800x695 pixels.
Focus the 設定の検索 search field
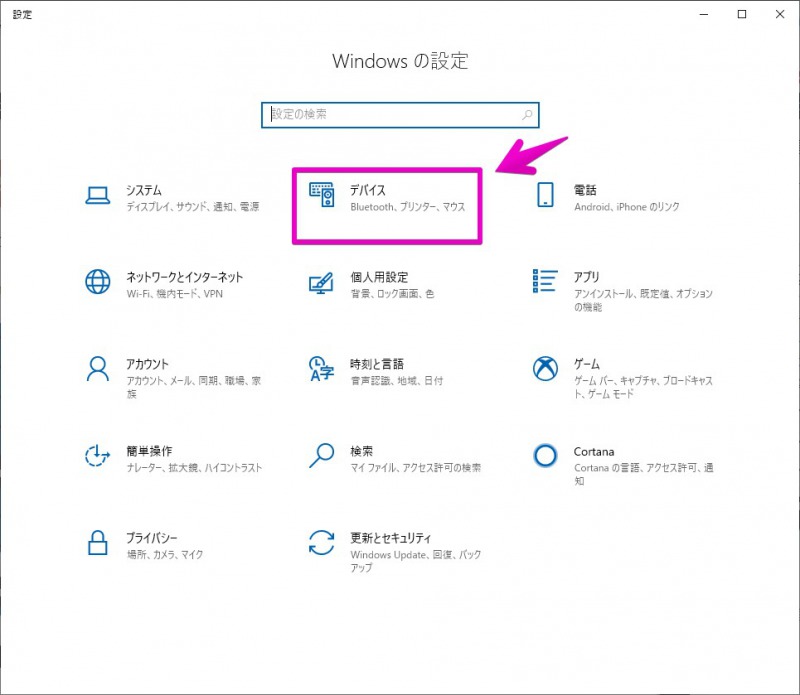400,115
